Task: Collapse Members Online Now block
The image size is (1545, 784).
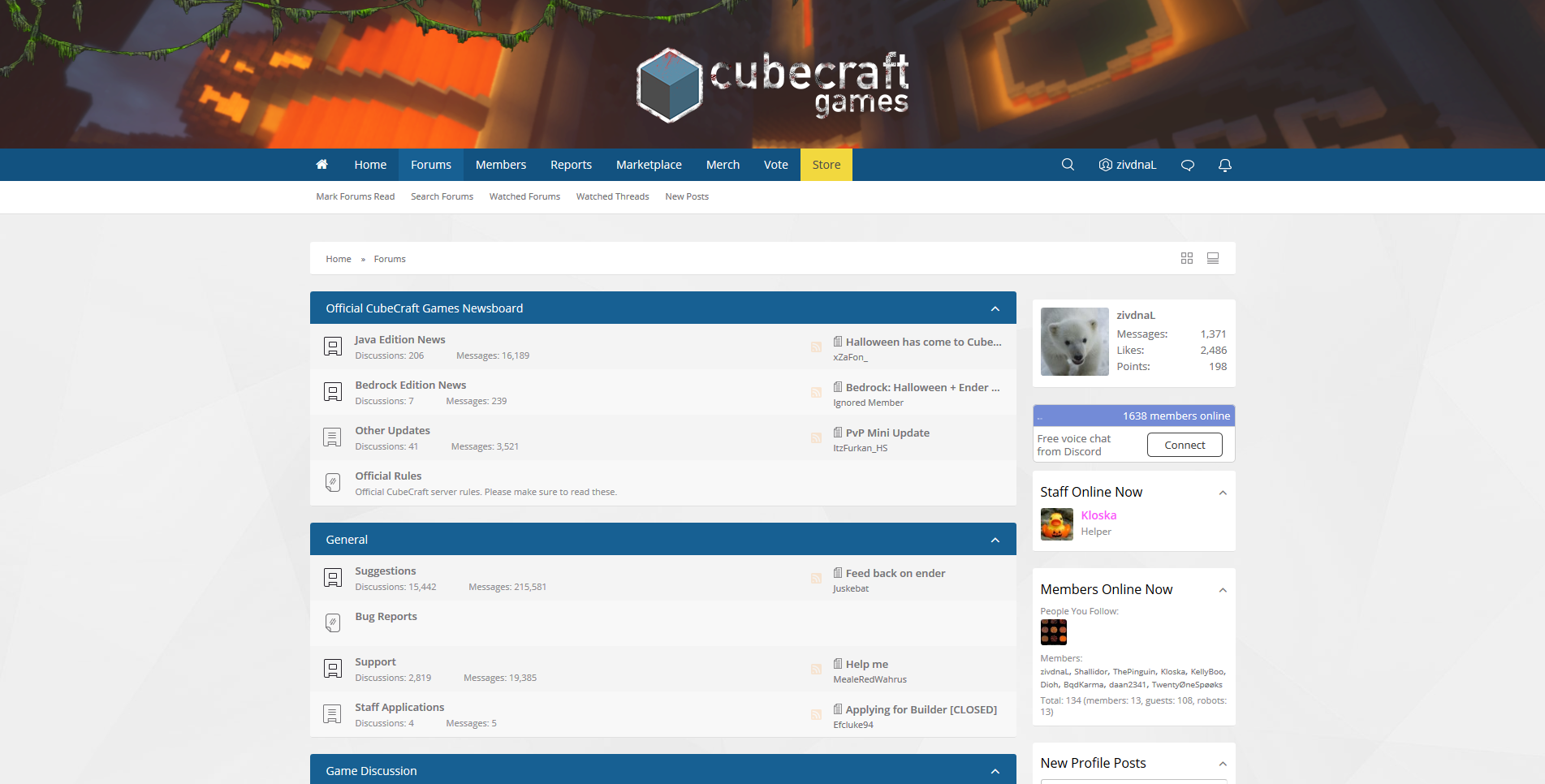Action: click(x=1223, y=590)
